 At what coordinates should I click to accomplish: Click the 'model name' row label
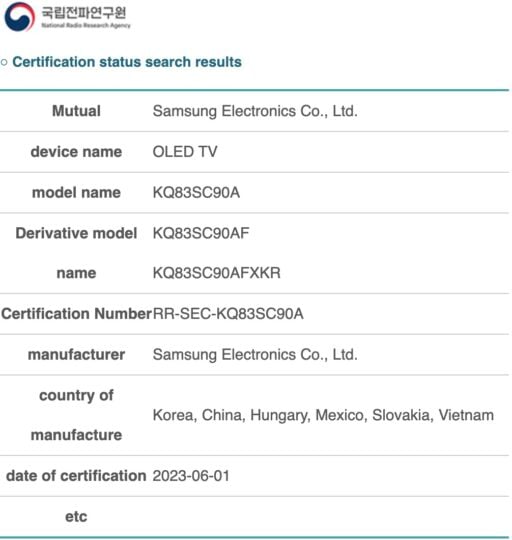pyautogui.click(x=76, y=193)
